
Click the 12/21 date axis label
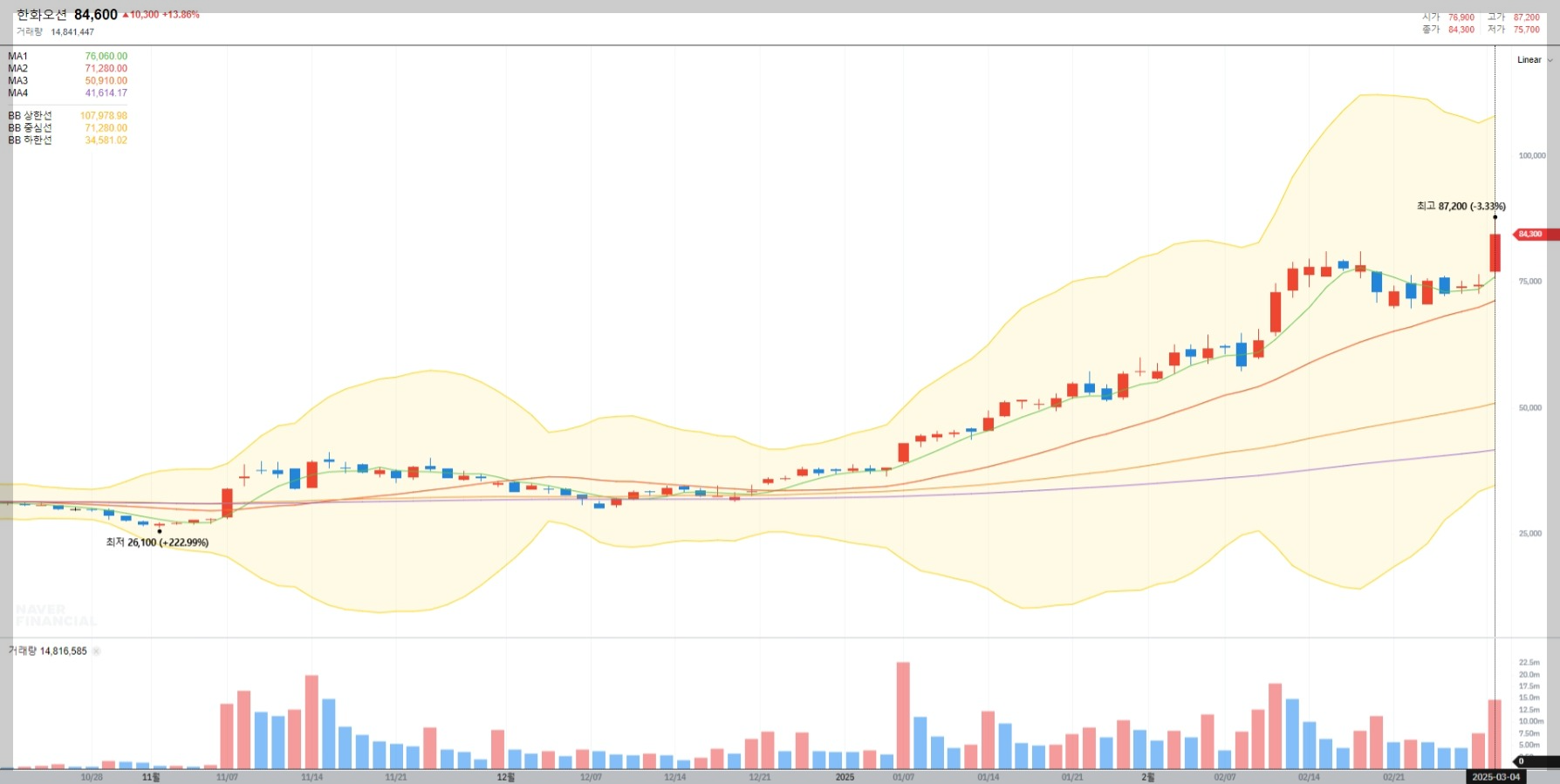[760, 777]
